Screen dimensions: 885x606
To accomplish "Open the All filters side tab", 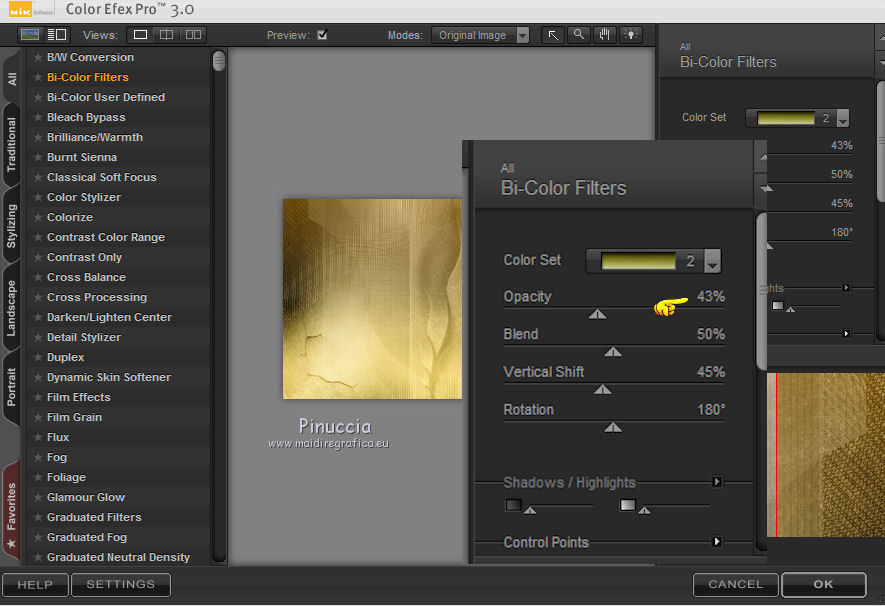I will click(x=11, y=77).
